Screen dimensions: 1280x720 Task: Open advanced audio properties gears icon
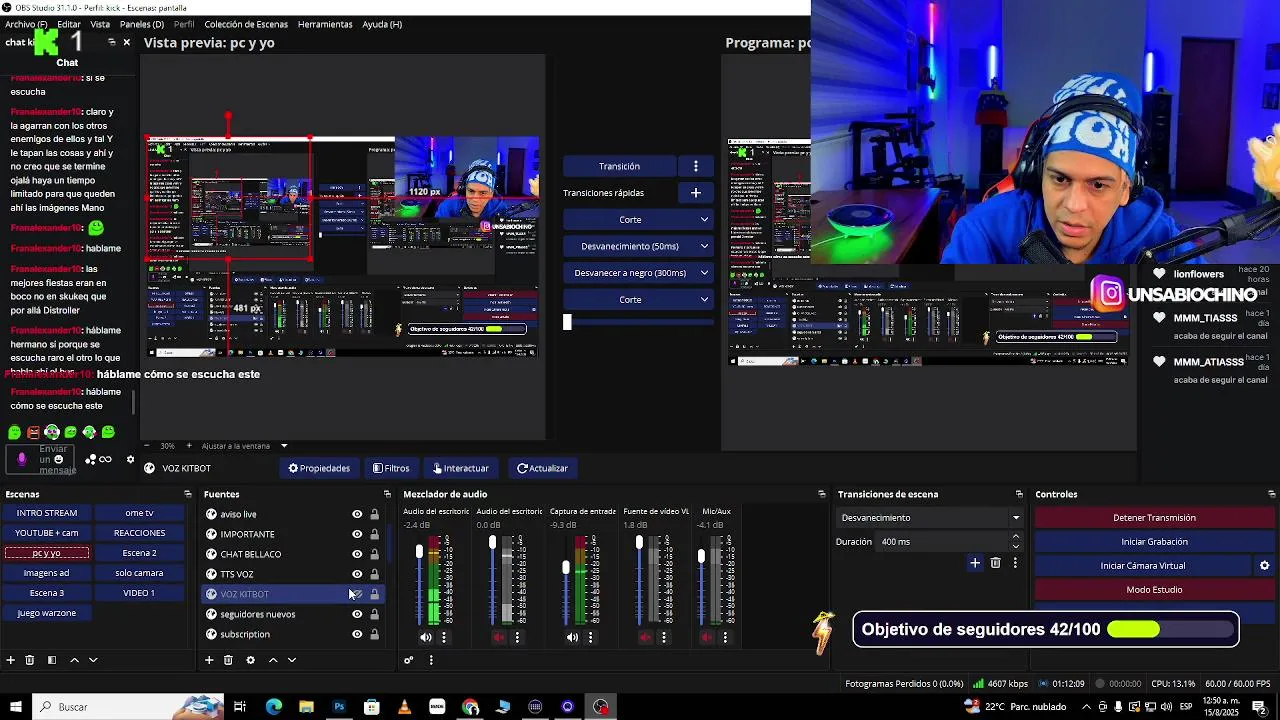(408, 660)
